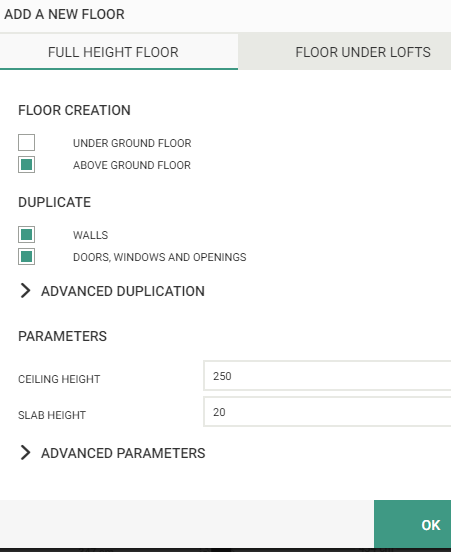Expand the Advanced Duplication section title

click(123, 291)
